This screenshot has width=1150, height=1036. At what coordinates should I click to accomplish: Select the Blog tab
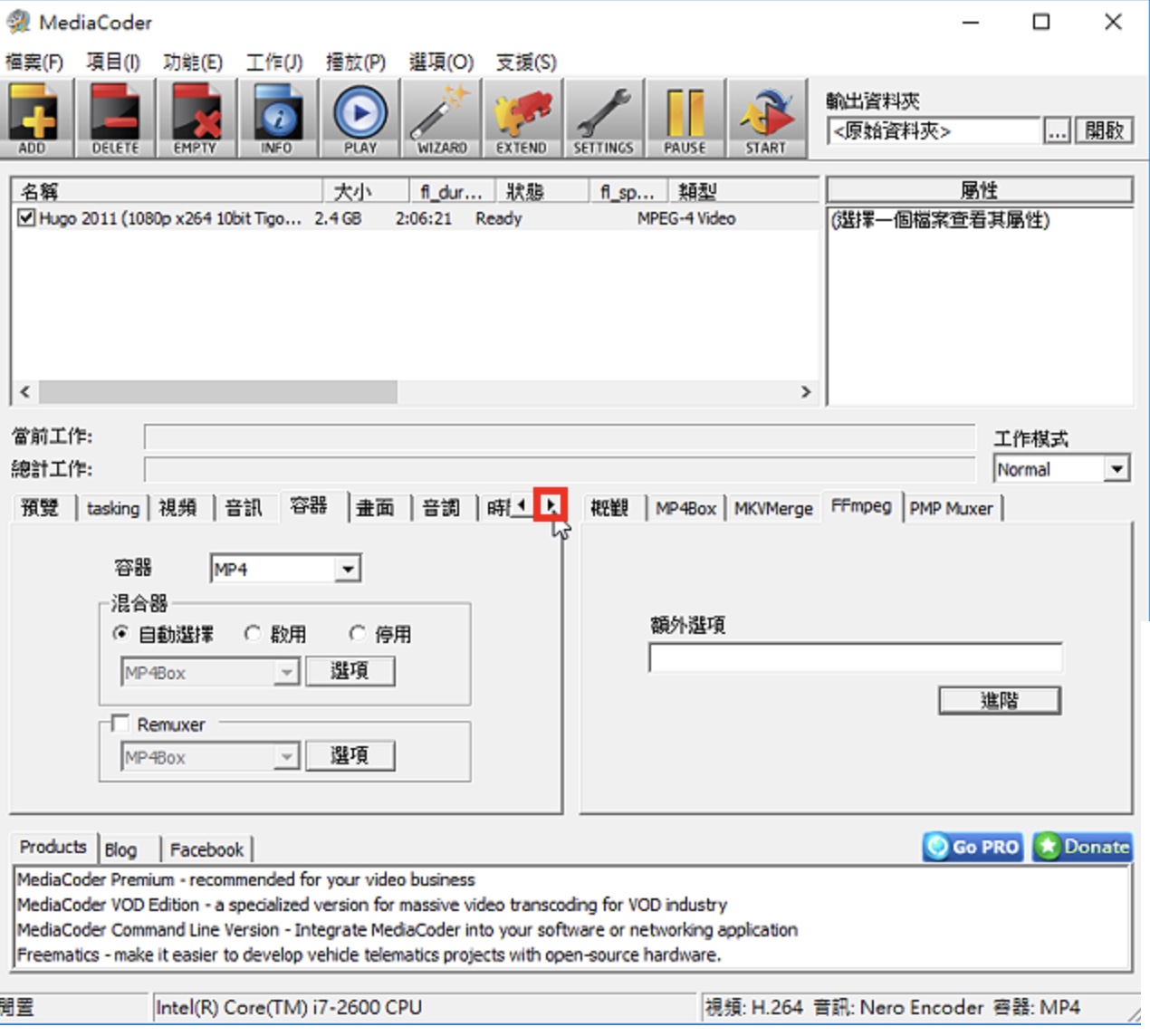(x=121, y=849)
